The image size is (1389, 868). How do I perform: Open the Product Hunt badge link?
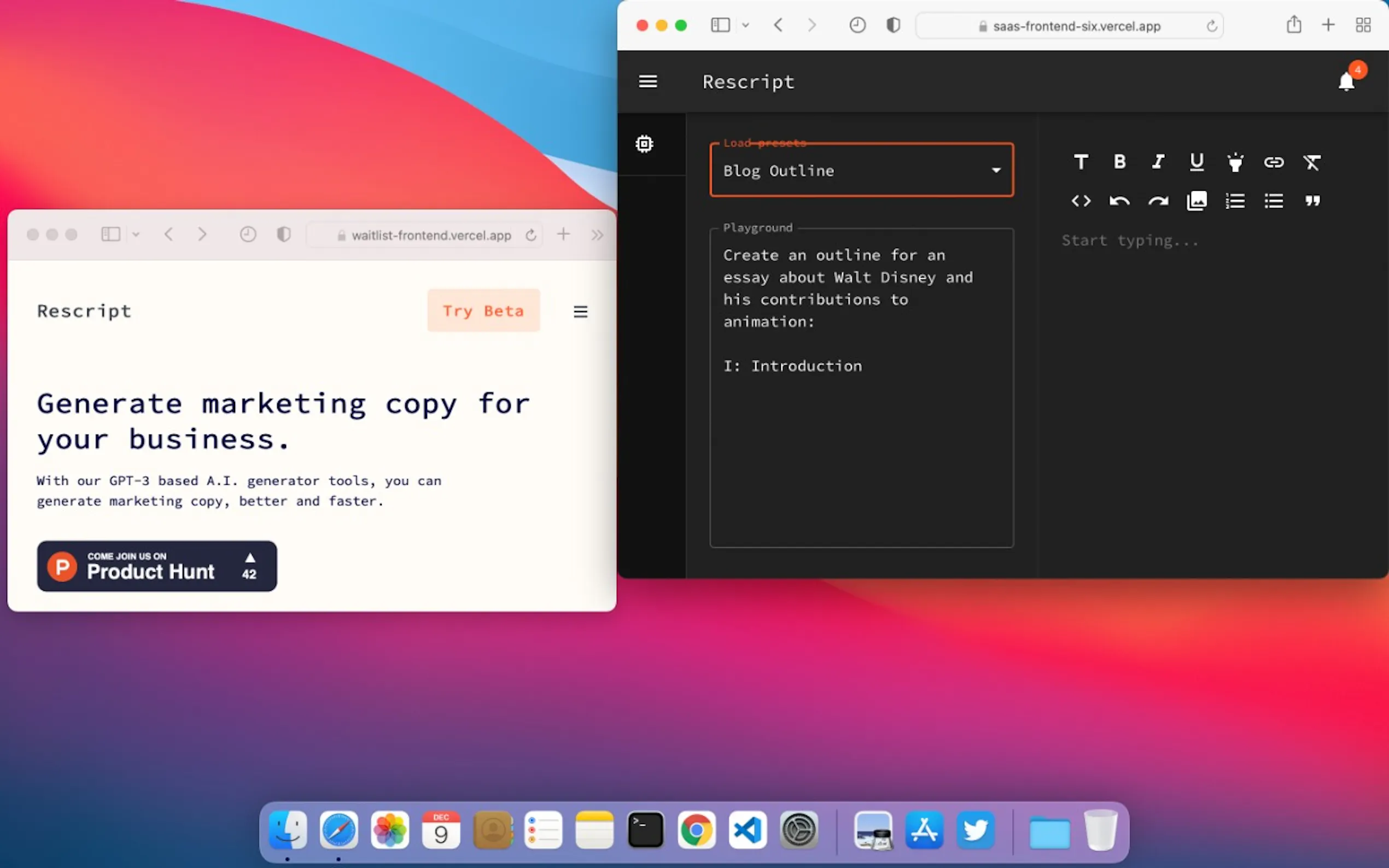157,566
